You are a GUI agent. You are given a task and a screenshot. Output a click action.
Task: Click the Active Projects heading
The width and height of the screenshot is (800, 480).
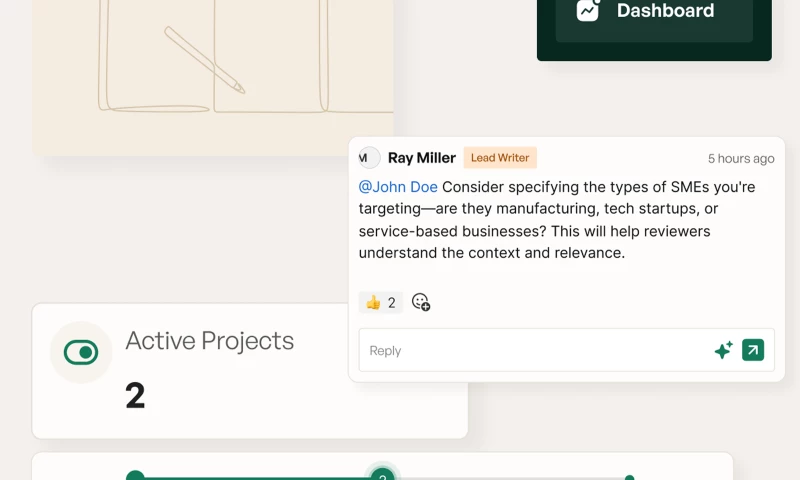coord(210,341)
